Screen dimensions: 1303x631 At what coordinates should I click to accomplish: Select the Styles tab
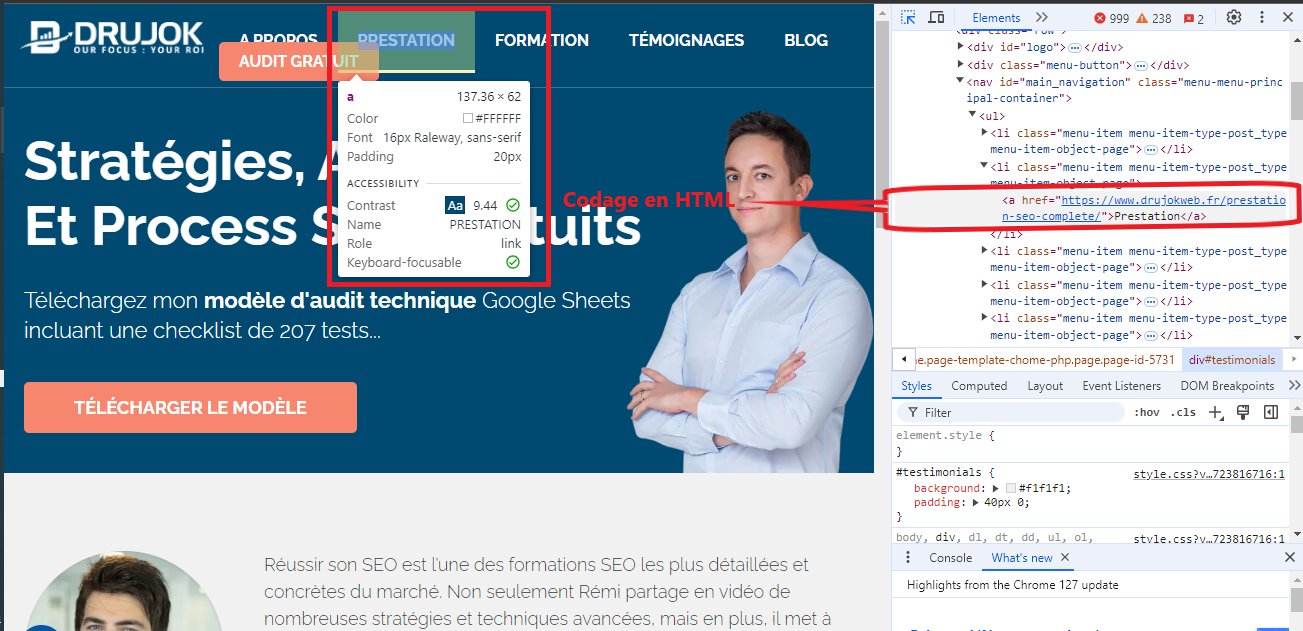click(916, 386)
